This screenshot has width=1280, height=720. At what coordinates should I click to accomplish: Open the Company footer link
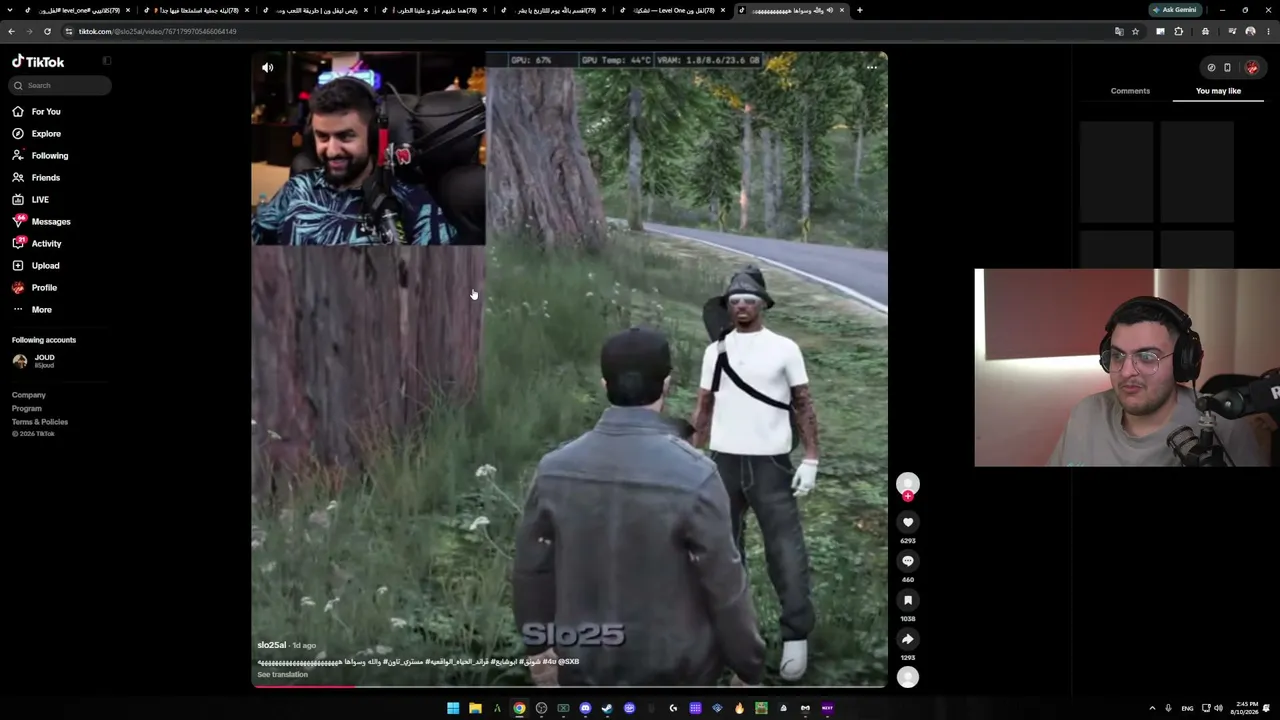click(x=29, y=395)
